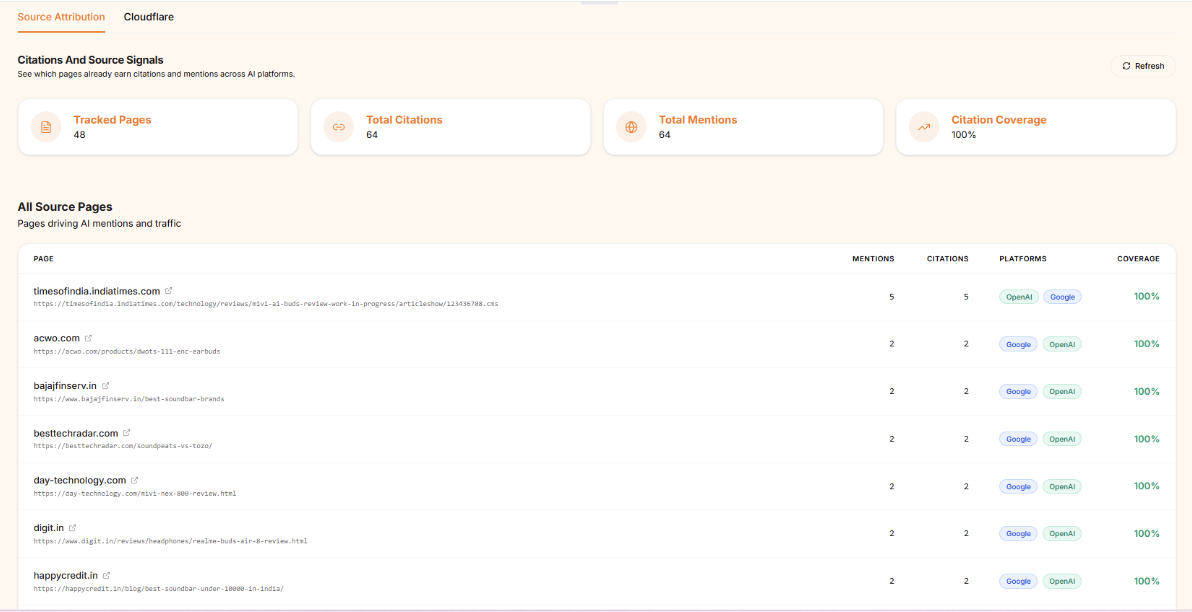Click the Total Citations card title
The height and width of the screenshot is (612, 1192).
click(x=404, y=120)
